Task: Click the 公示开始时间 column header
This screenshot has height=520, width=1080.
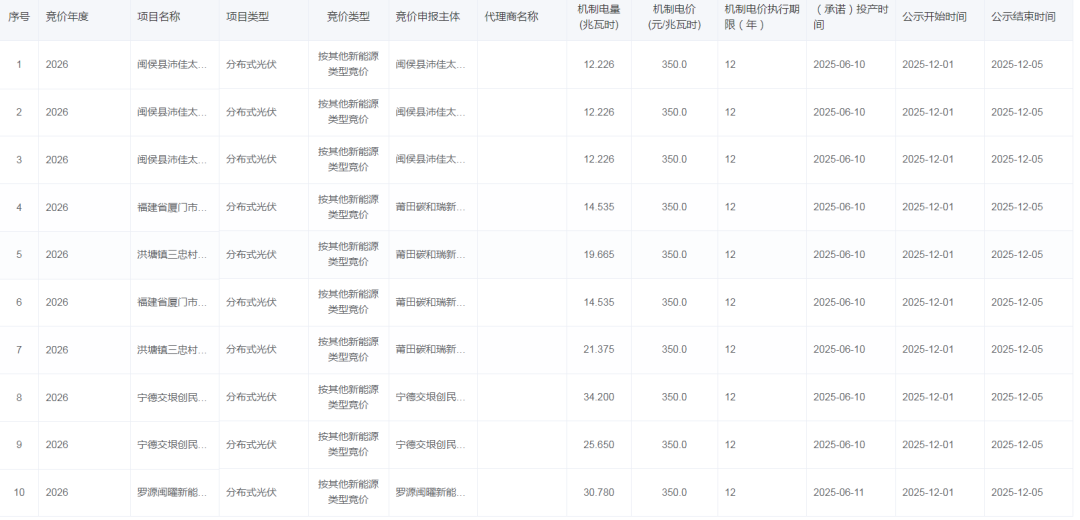Action: click(x=934, y=17)
